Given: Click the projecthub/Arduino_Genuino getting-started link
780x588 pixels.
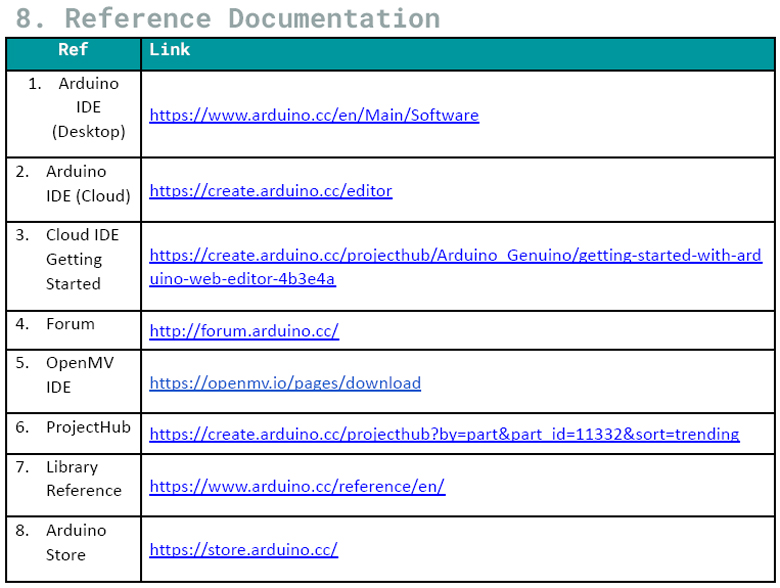Looking at the screenshot, I should [x=455, y=255].
